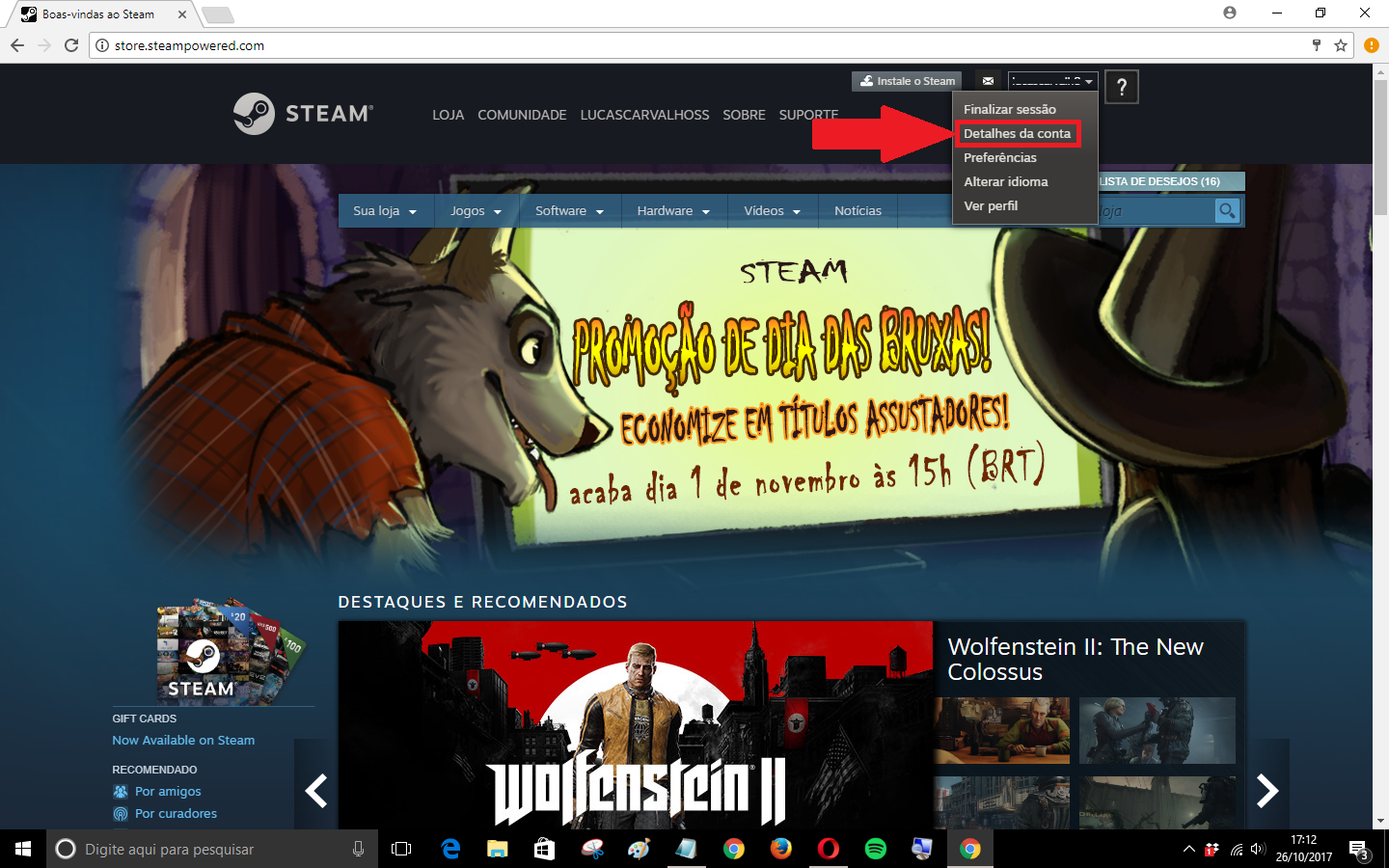Reload the page with the refresh icon
Screen dimensions: 1389x868
tap(71, 45)
